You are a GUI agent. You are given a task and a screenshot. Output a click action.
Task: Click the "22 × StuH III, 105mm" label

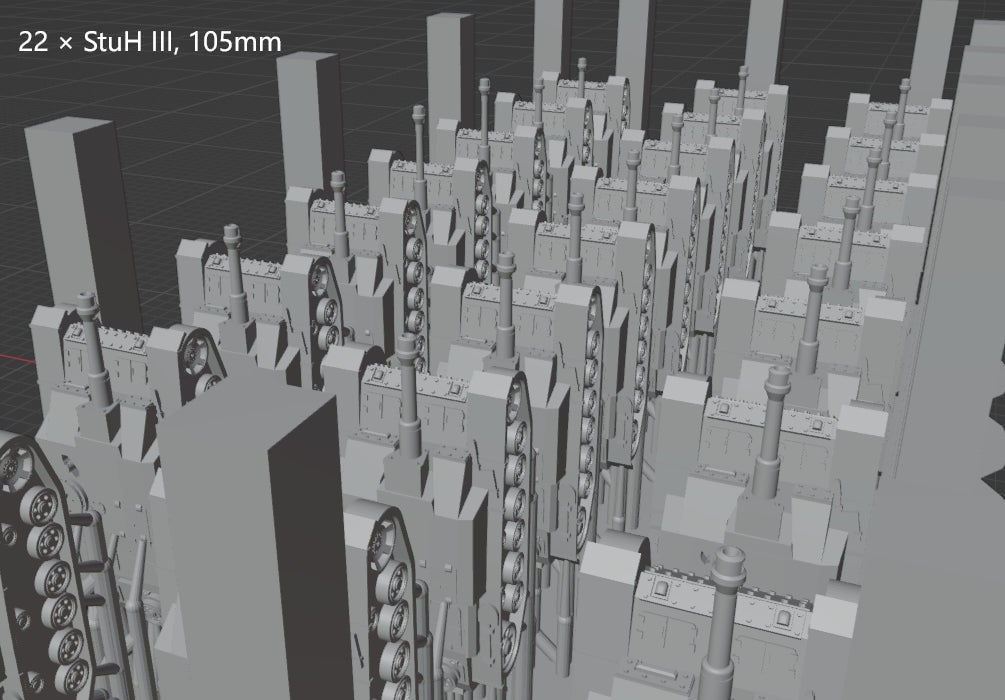[x=150, y=42]
